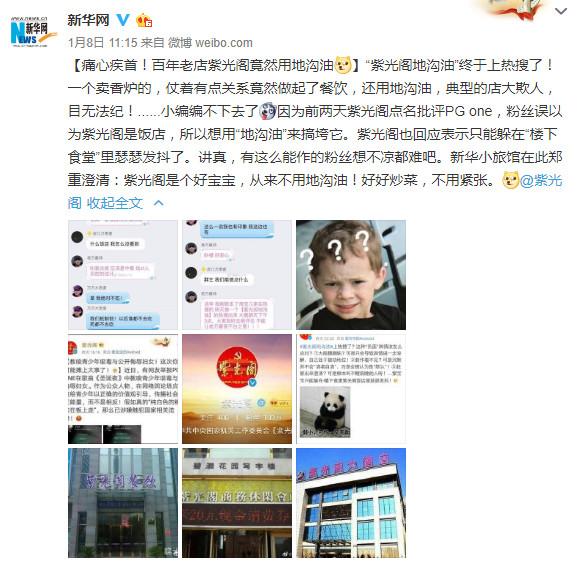
Task: Open the 新华网 username link
Action: 88,20
